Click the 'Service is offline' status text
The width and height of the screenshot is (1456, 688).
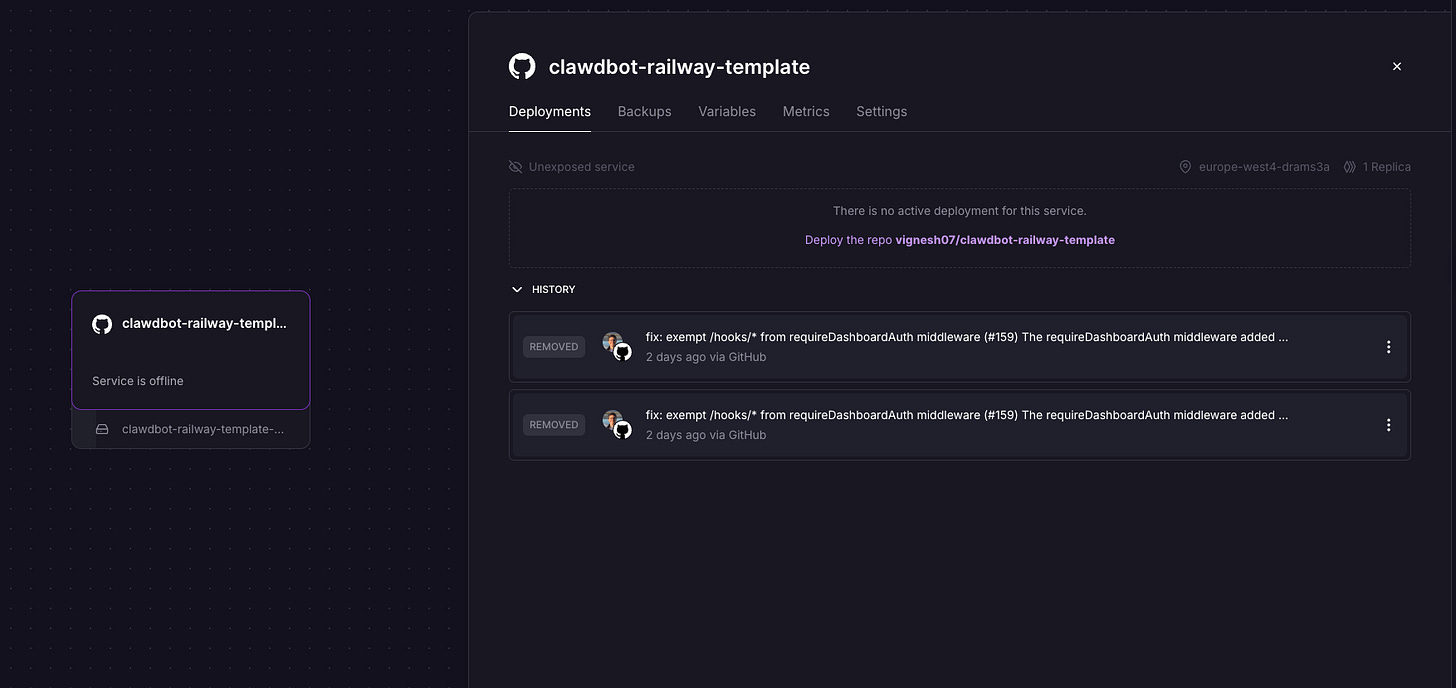click(138, 381)
